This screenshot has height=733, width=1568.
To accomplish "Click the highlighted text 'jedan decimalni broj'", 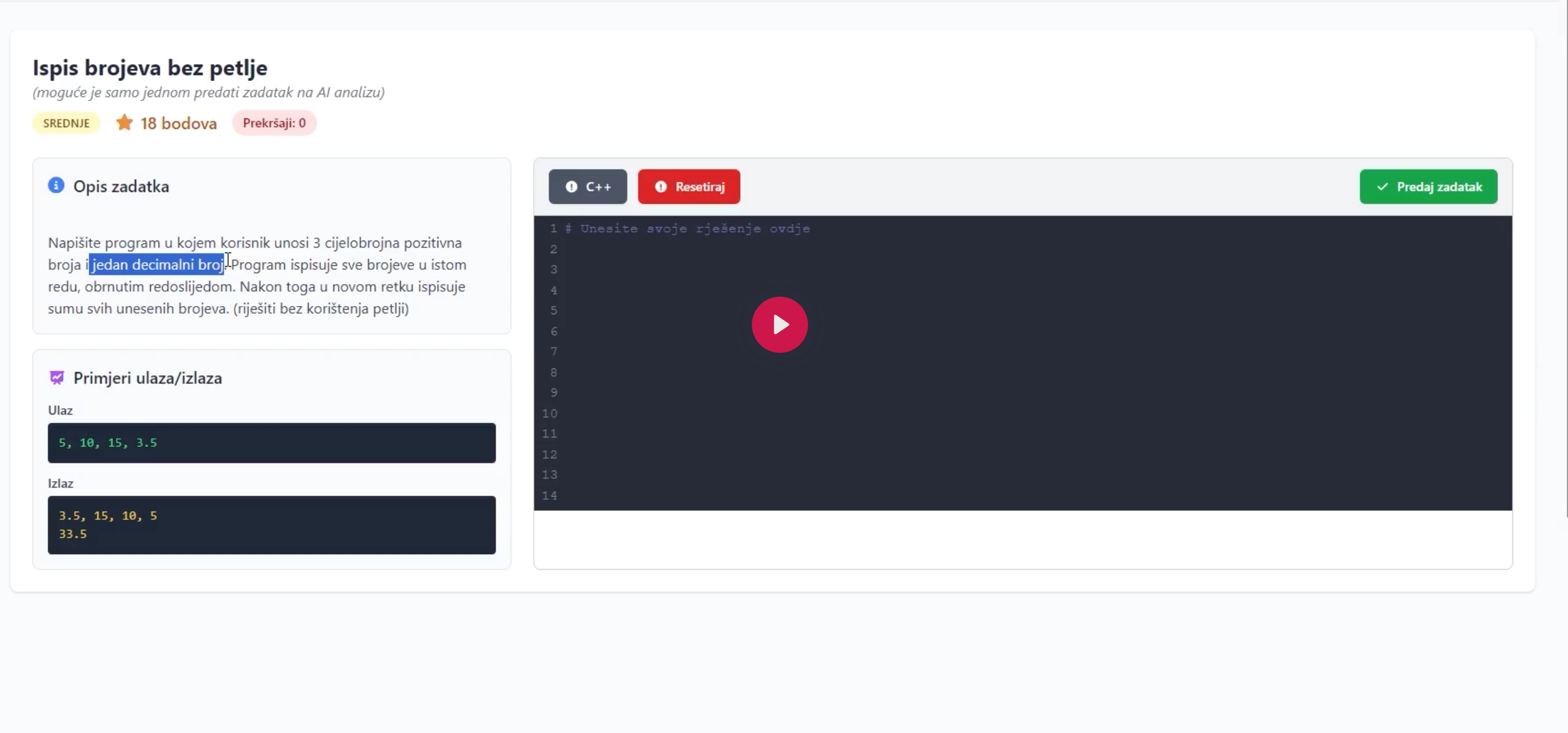I will coord(157,264).
